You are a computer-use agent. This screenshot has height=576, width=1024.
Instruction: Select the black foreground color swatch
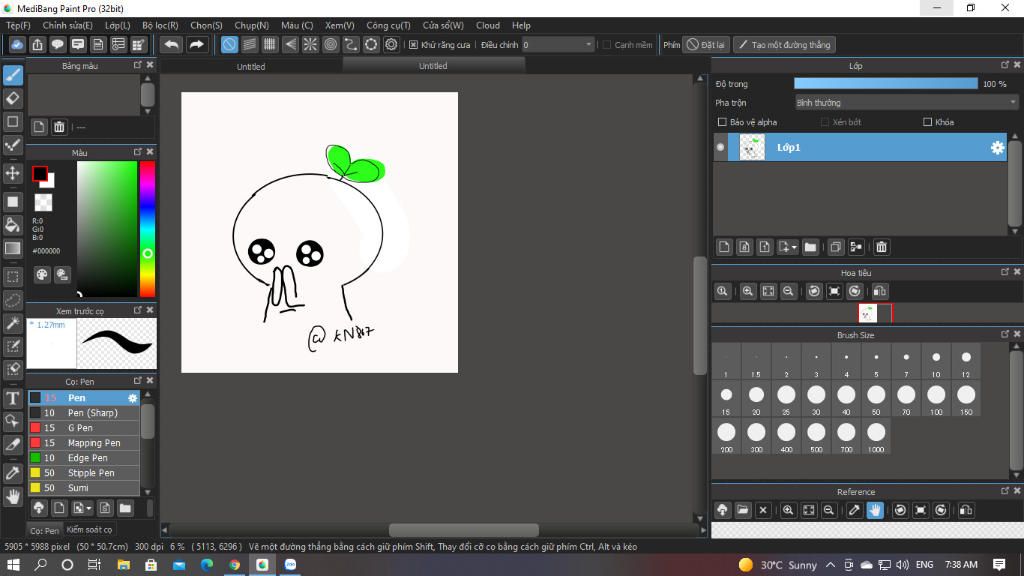click(x=40, y=174)
